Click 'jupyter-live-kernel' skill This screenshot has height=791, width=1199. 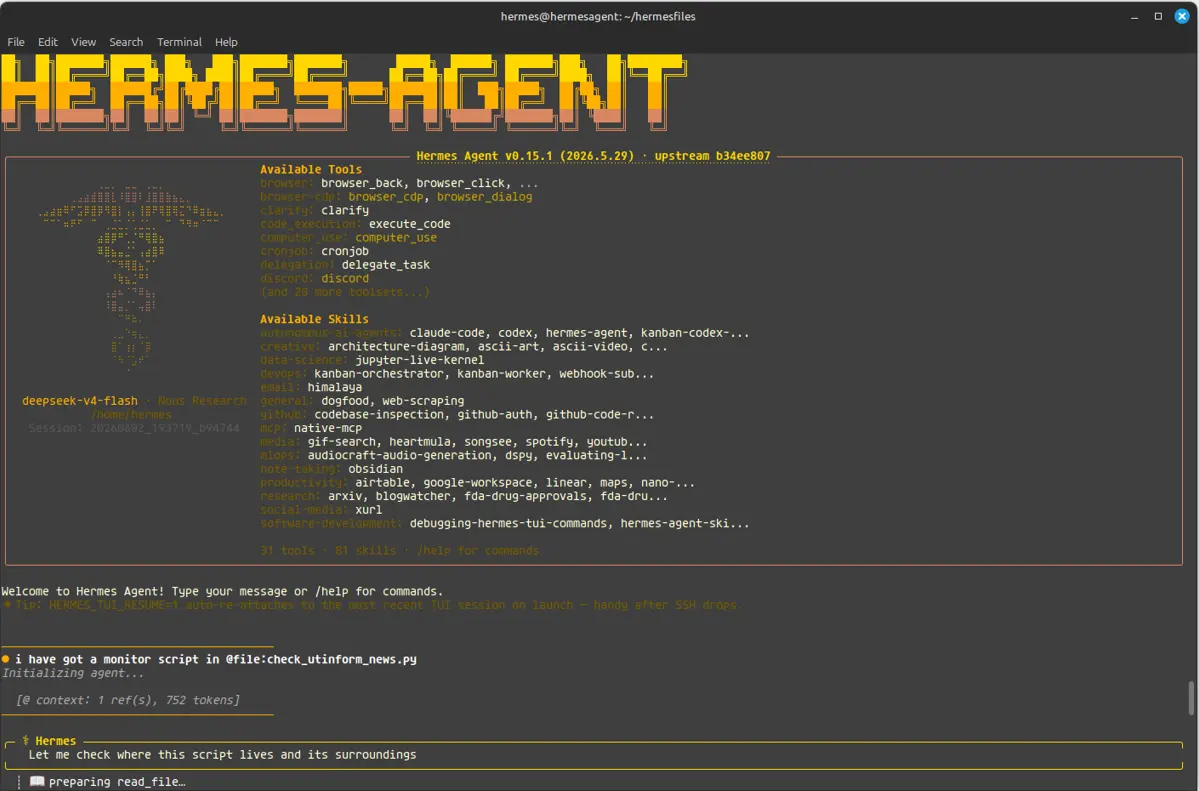pos(420,360)
